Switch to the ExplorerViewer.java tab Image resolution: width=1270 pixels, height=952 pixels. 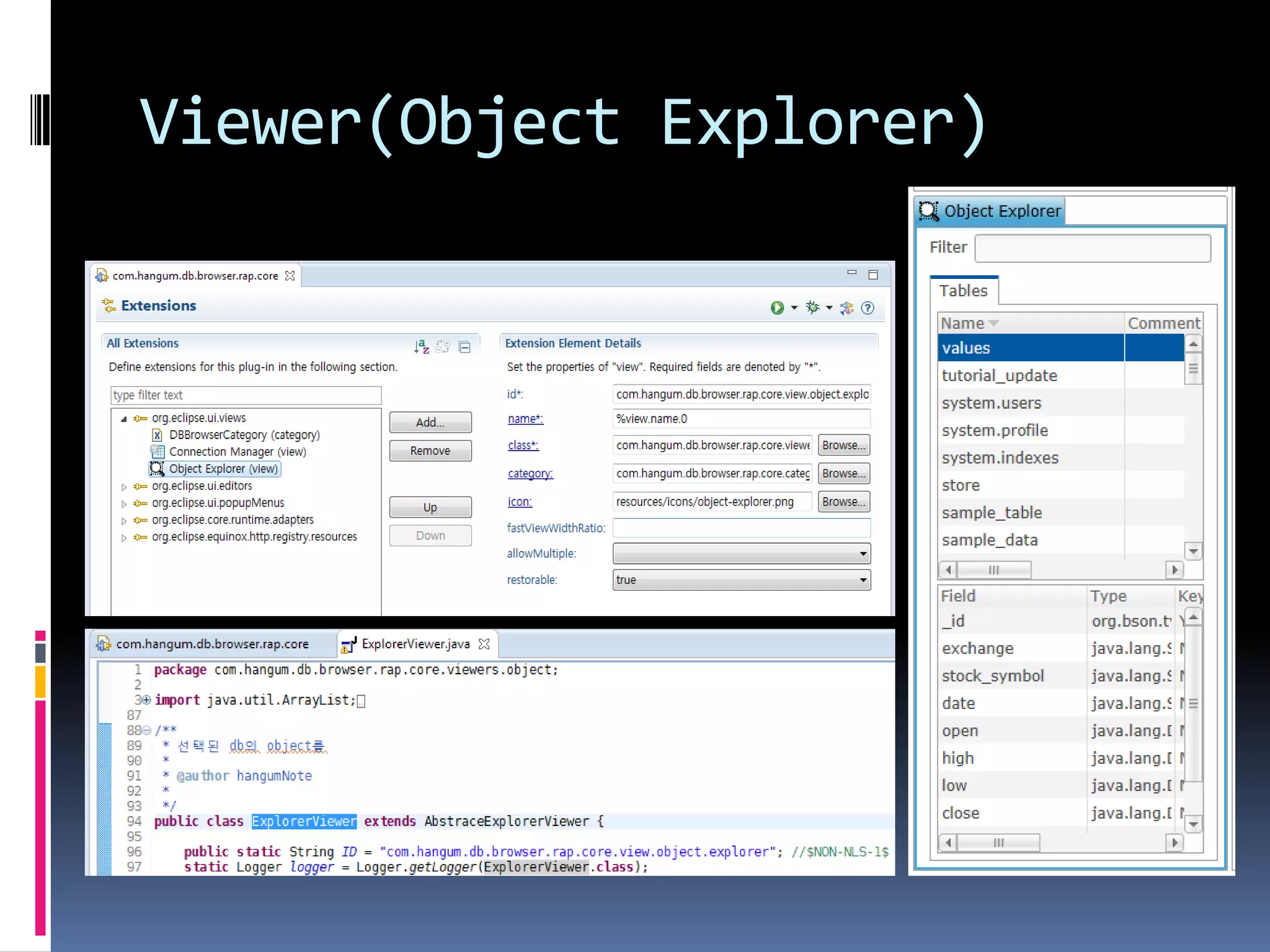(415, 644)
